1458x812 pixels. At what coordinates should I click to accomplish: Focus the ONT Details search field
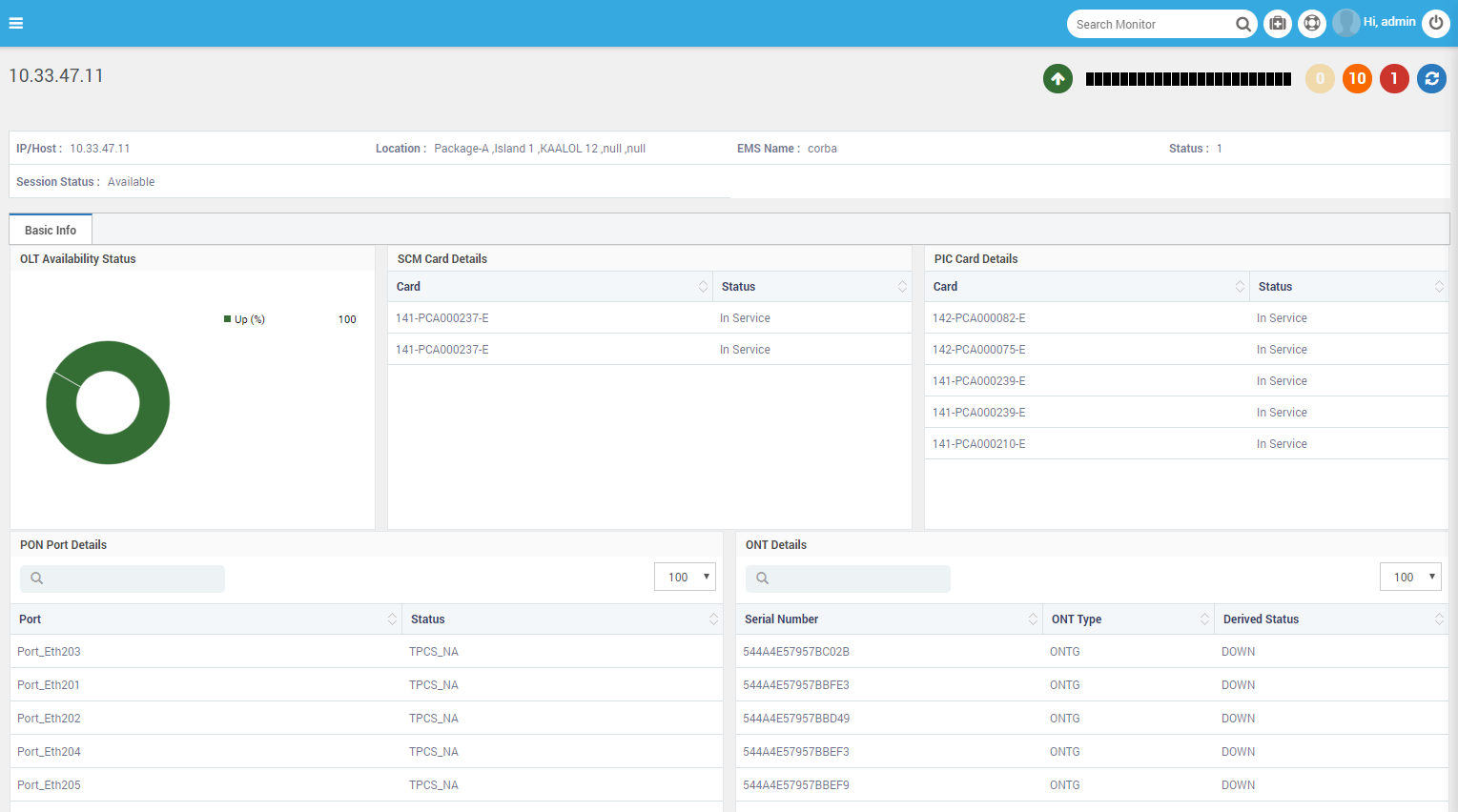pyautogui.click(x=848, y=579)
